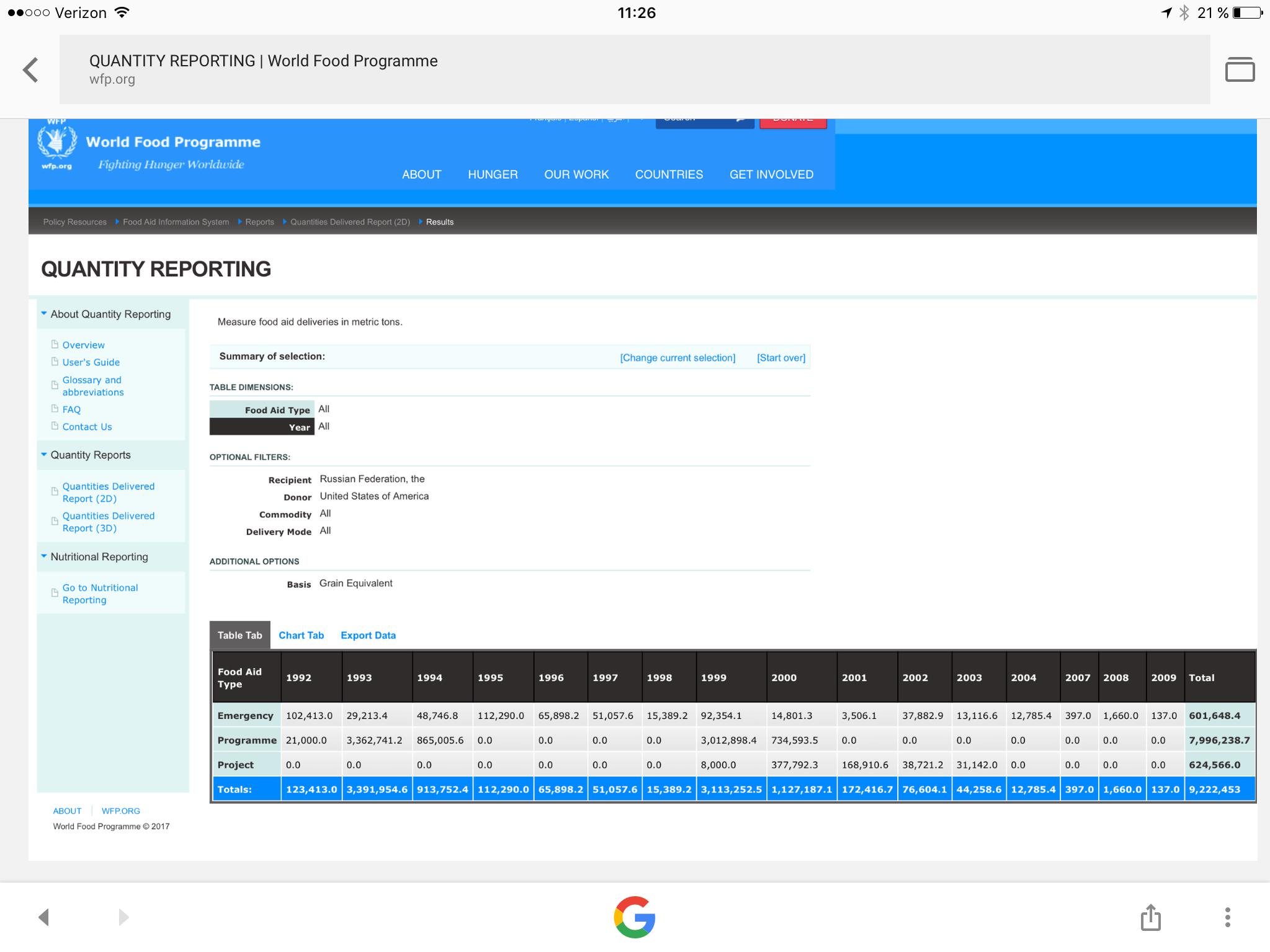
Task: Tap the browser back chevron icon
Action: 30,69
